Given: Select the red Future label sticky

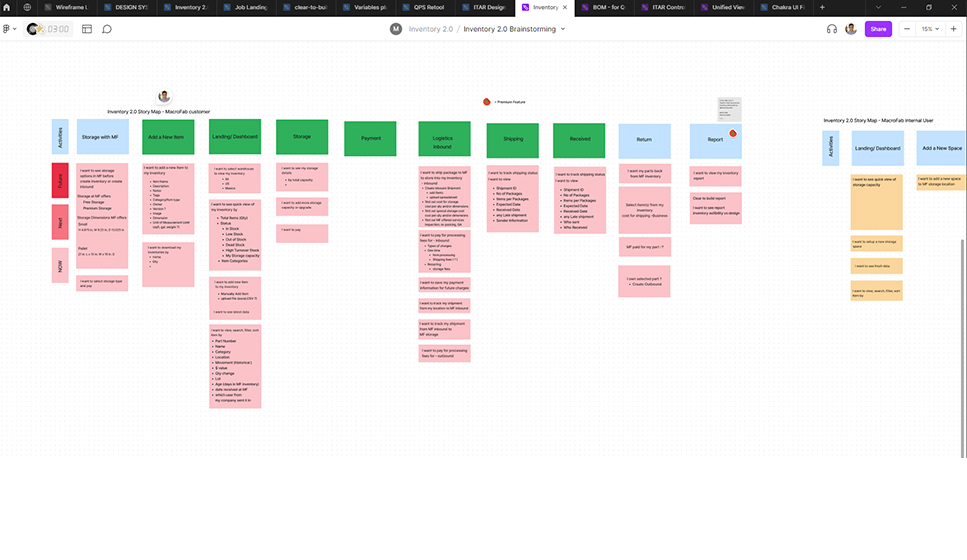Looking at the screenshot, I should click(60, 180).
